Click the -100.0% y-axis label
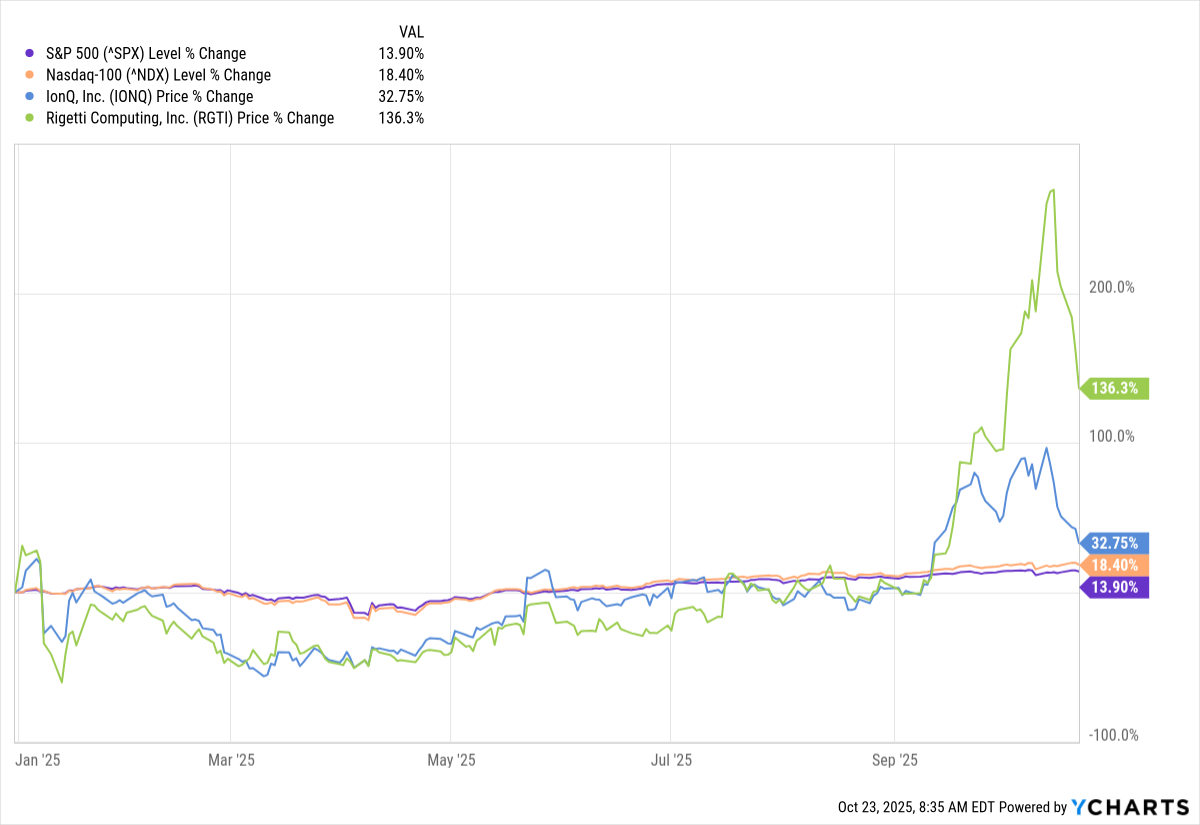Image resolution: width=1200 pixels, height=825 pixels. point(1109,736)
